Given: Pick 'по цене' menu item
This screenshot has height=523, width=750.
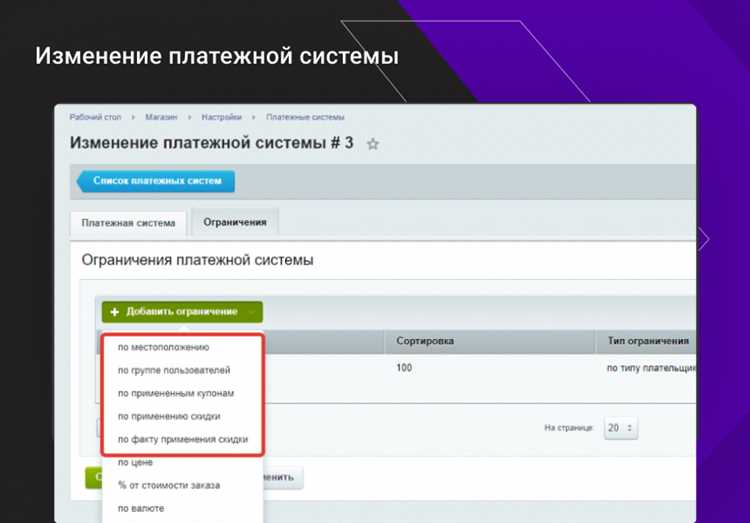Looking at the screenshot, I should (x=135, y=462).
